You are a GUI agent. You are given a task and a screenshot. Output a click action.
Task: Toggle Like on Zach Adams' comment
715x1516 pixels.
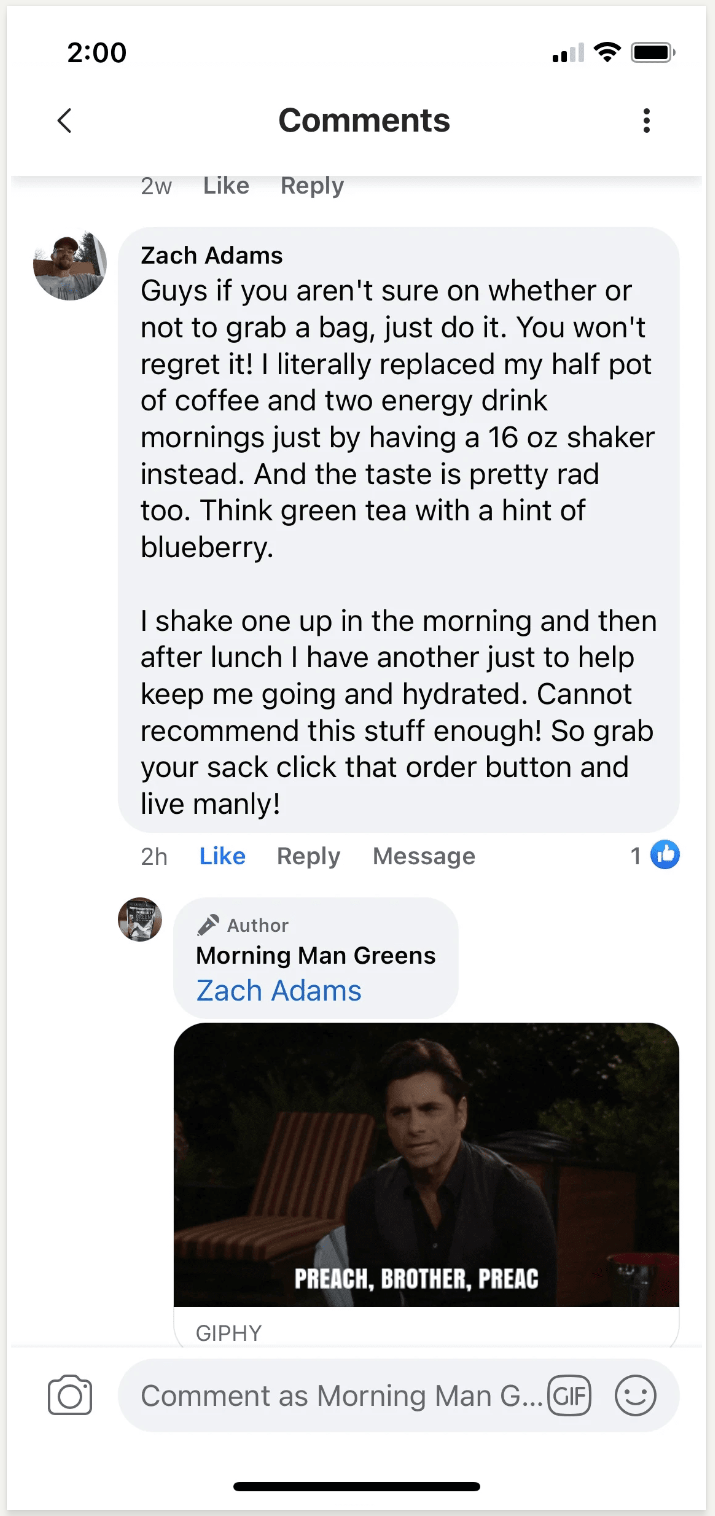(x=222, y=856)
